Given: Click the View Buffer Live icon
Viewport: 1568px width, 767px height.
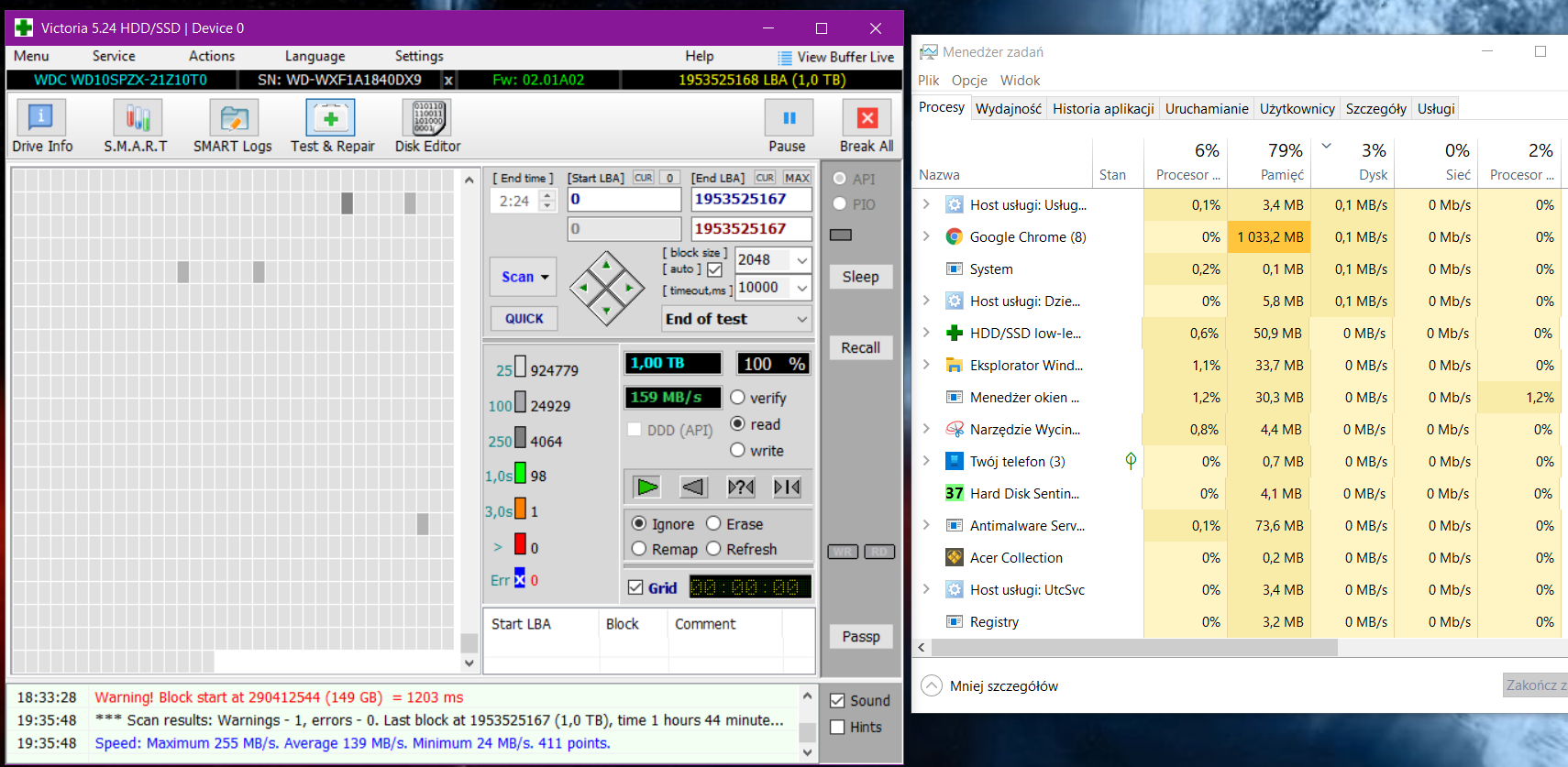Looking at the screenshot, I should click(x=785, y=58).
